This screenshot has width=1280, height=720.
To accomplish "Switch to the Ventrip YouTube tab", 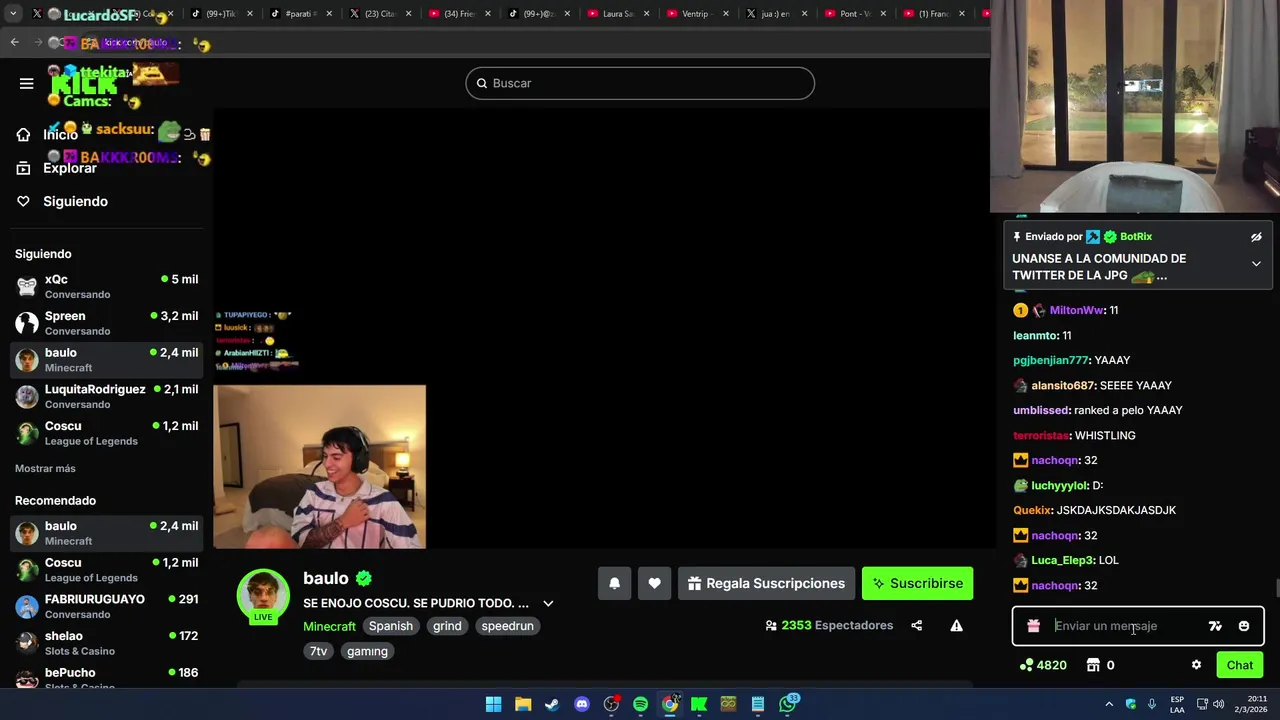I will (698, 14).
